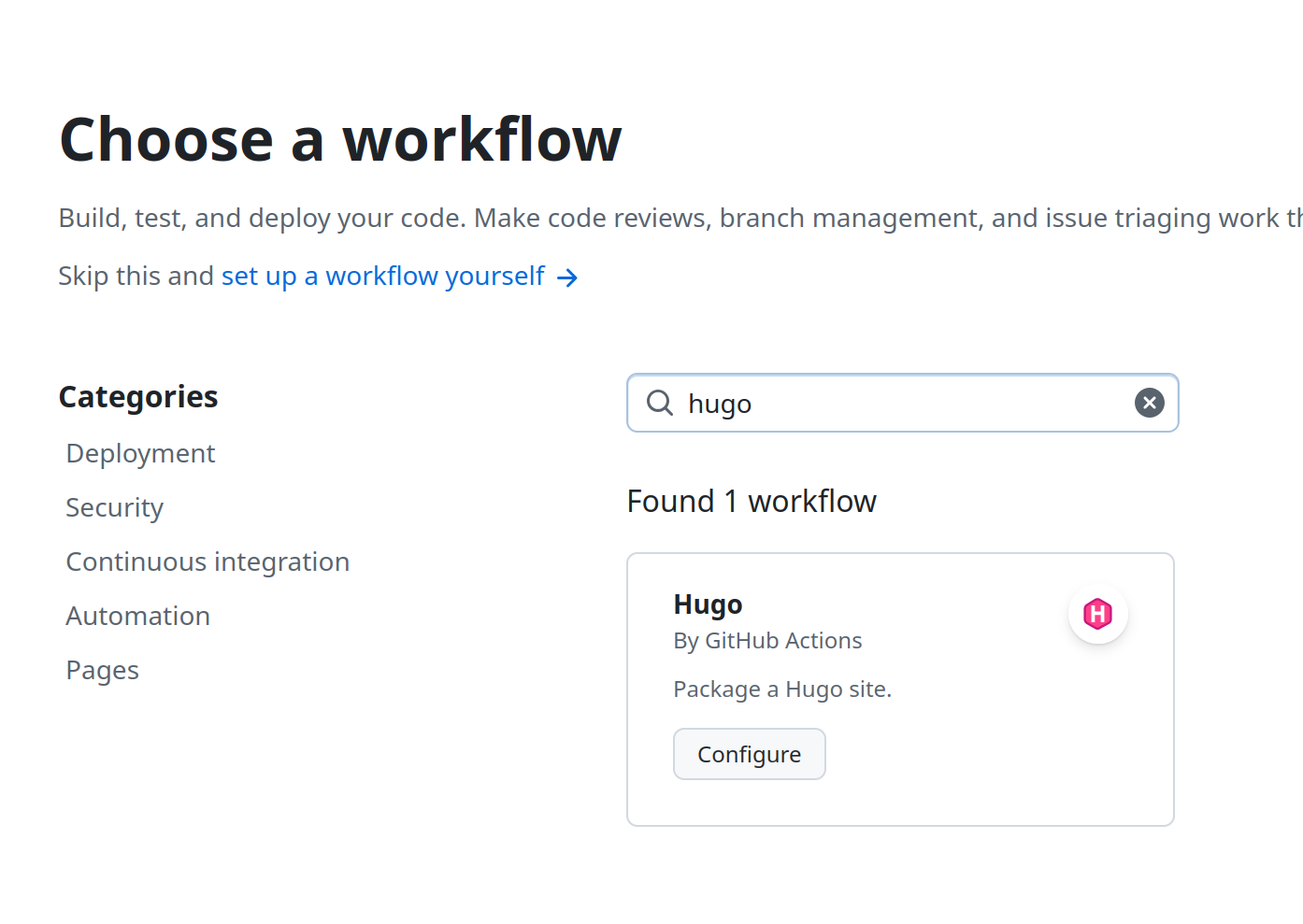Viewport: 1303px width, 924px height.
Task: Follow set up a workflow yourself link
Action: (382, 277)
